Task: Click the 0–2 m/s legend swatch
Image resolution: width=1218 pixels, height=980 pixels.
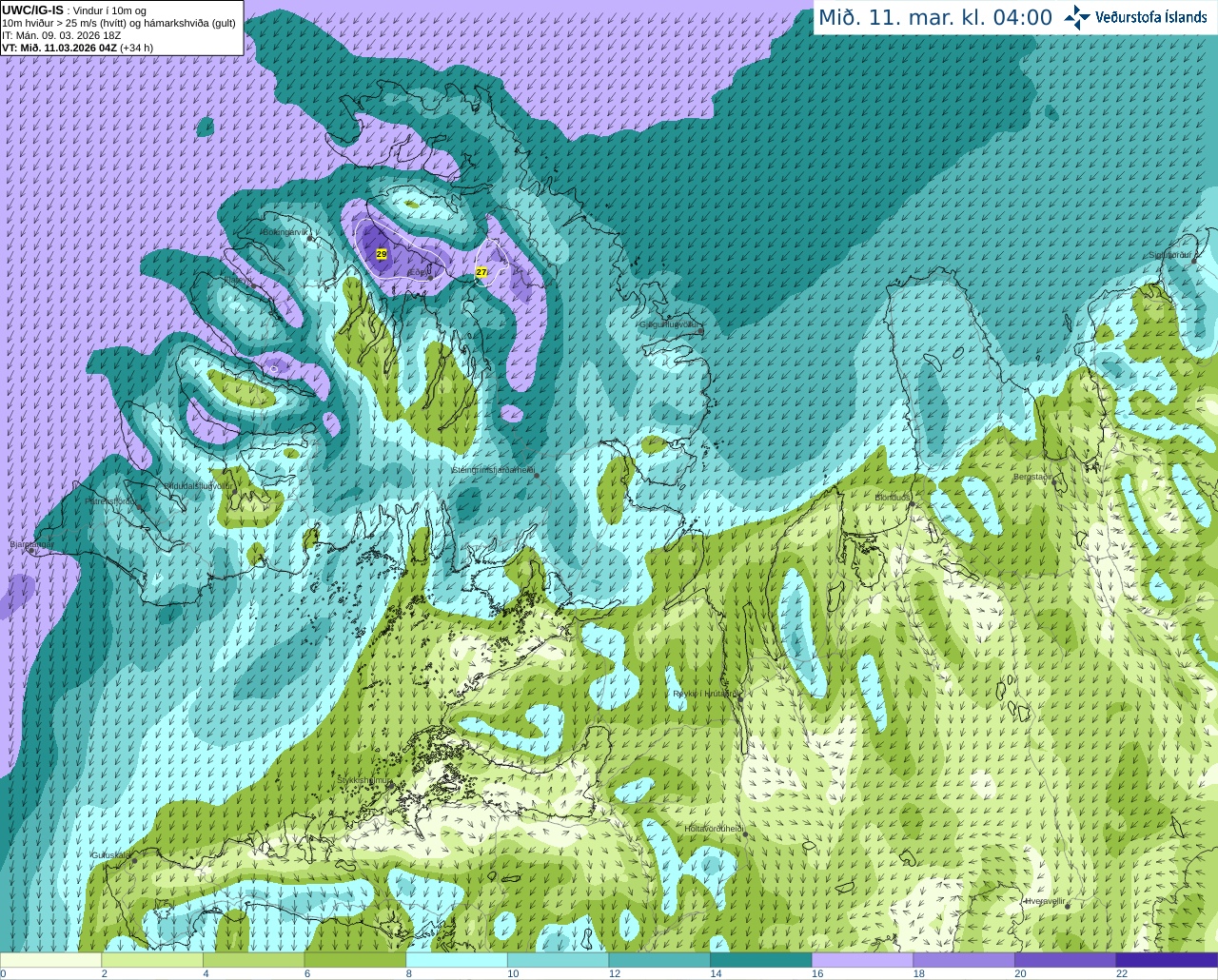Action: 50,960
